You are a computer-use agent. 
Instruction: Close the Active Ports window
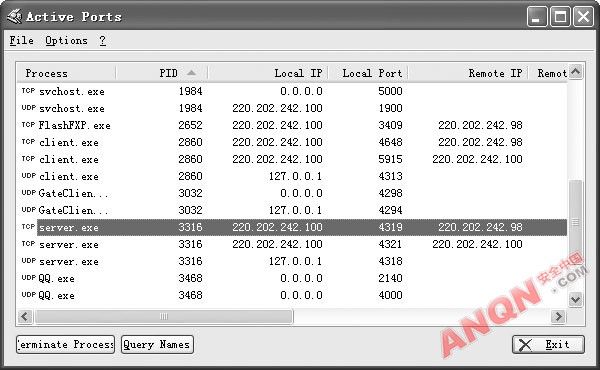583,16
